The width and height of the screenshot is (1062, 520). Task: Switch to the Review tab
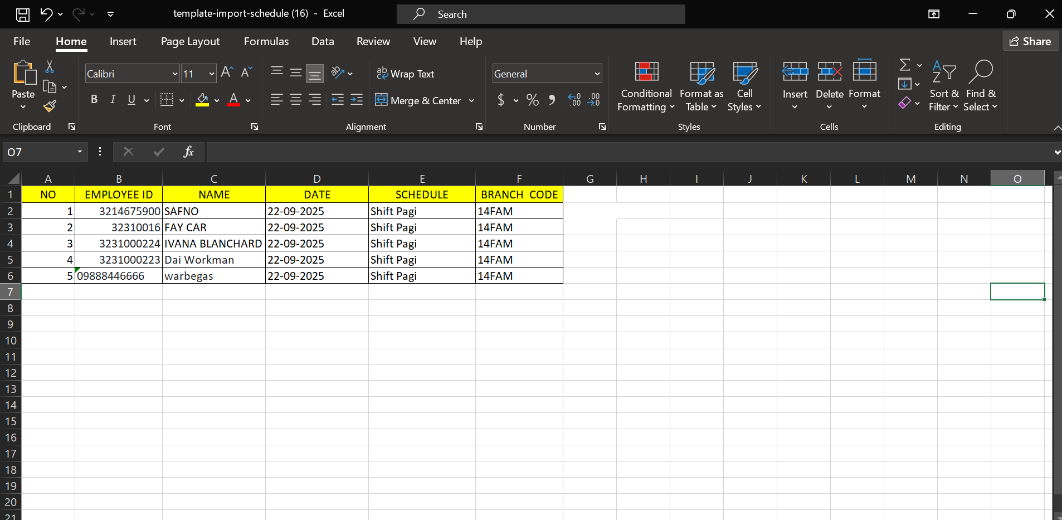tap(373, 41)
